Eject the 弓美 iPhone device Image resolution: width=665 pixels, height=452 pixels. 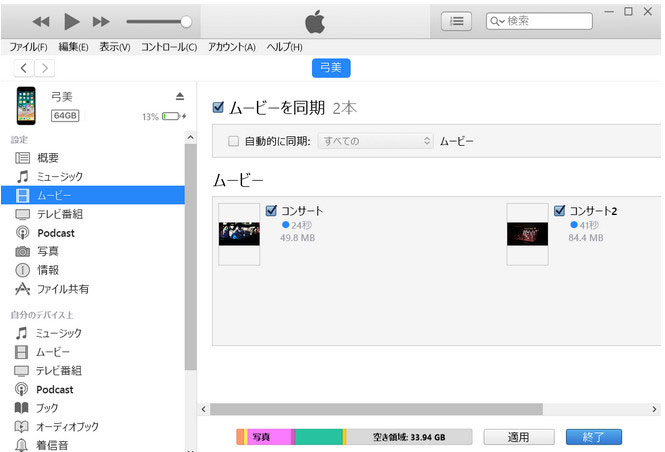coord(180,96)
